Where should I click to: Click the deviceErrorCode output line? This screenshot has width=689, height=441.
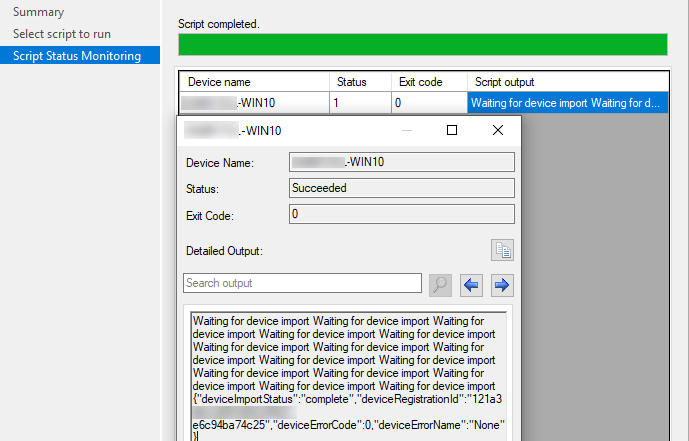click(x=348, y=425)
